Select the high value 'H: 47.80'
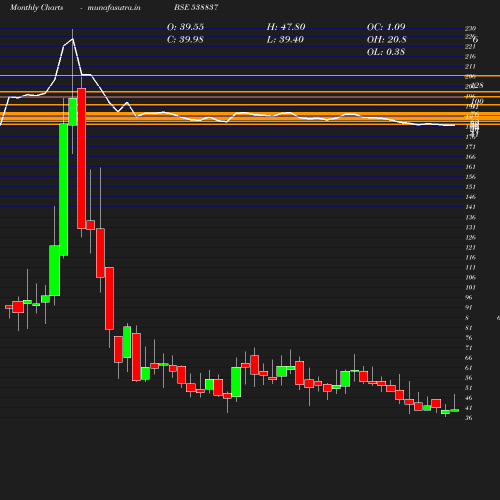500x500 pixels. 286,27
